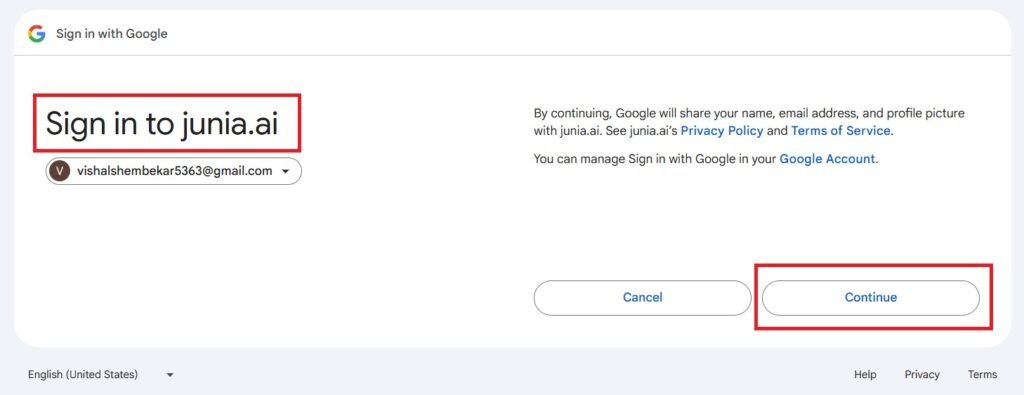This screenshot has width=1024, height=395.
Task: Open the English (United States) language dropdown
Action: pos(101,375)
